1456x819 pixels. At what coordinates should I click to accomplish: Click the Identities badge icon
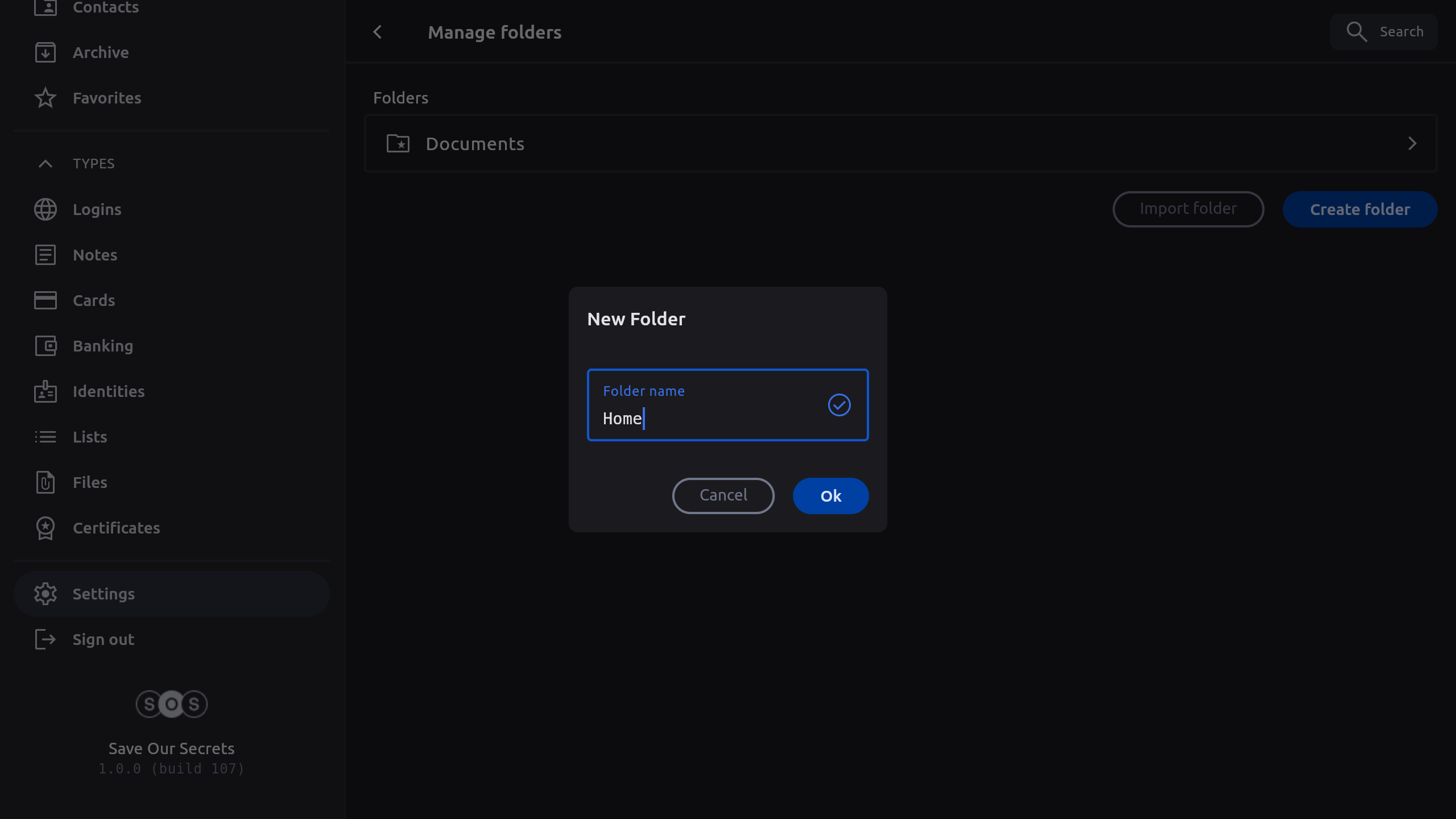(x=45, y=391)
